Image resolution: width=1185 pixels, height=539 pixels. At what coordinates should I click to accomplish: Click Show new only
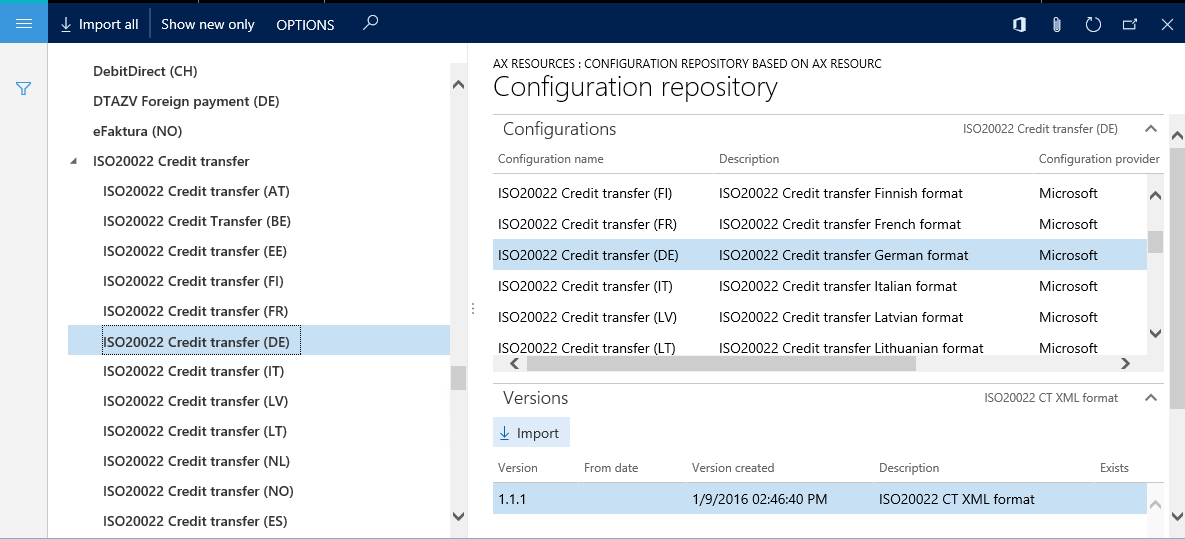click(208, 24)
